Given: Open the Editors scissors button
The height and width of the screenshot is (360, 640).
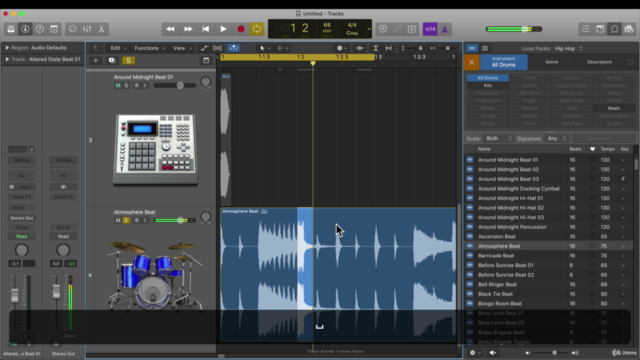Looking at the screenshot, I should point(101,29).
